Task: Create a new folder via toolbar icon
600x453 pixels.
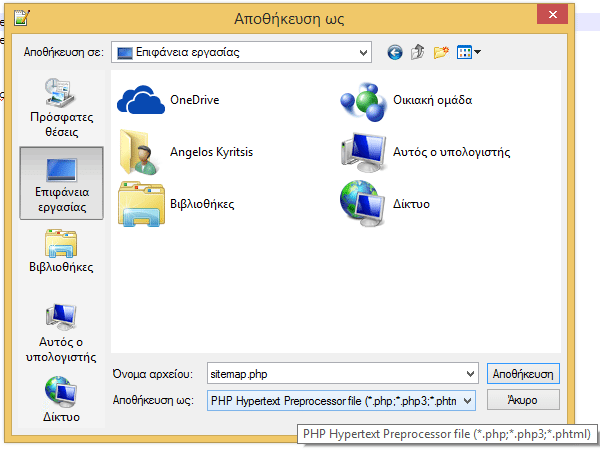Action: point(440,51)
